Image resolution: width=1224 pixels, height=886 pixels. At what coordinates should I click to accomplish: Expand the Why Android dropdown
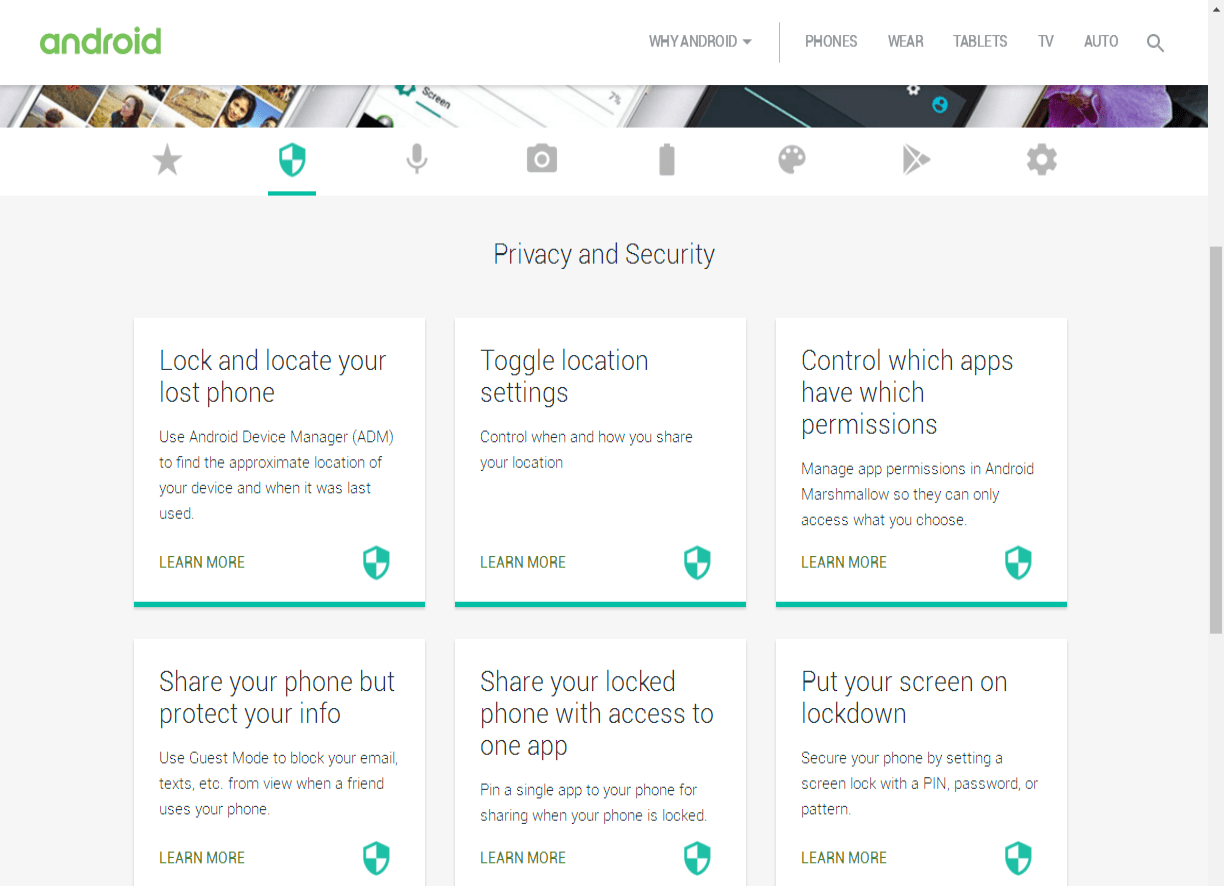pos(700,42)
